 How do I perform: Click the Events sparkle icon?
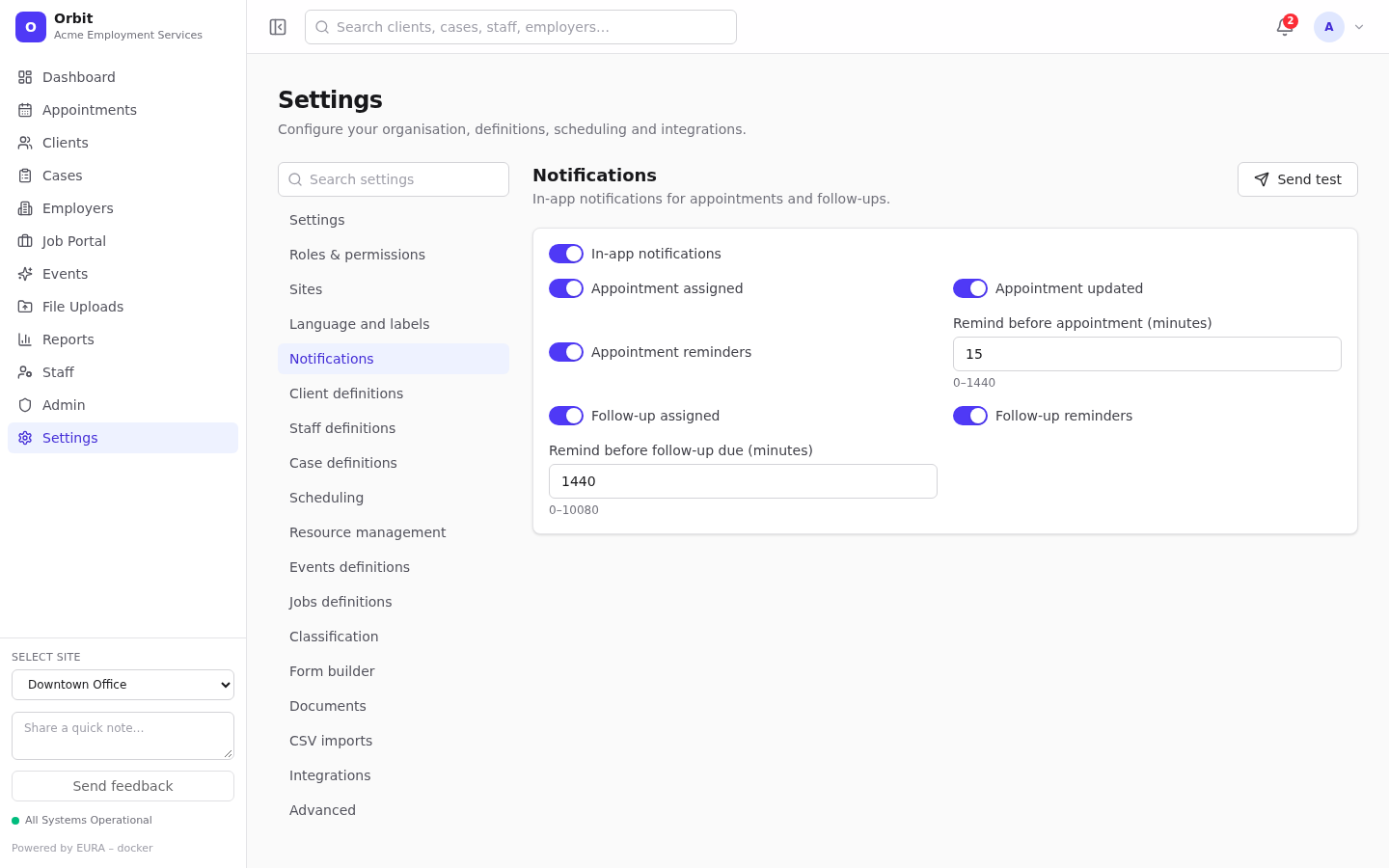coord(25,274)
